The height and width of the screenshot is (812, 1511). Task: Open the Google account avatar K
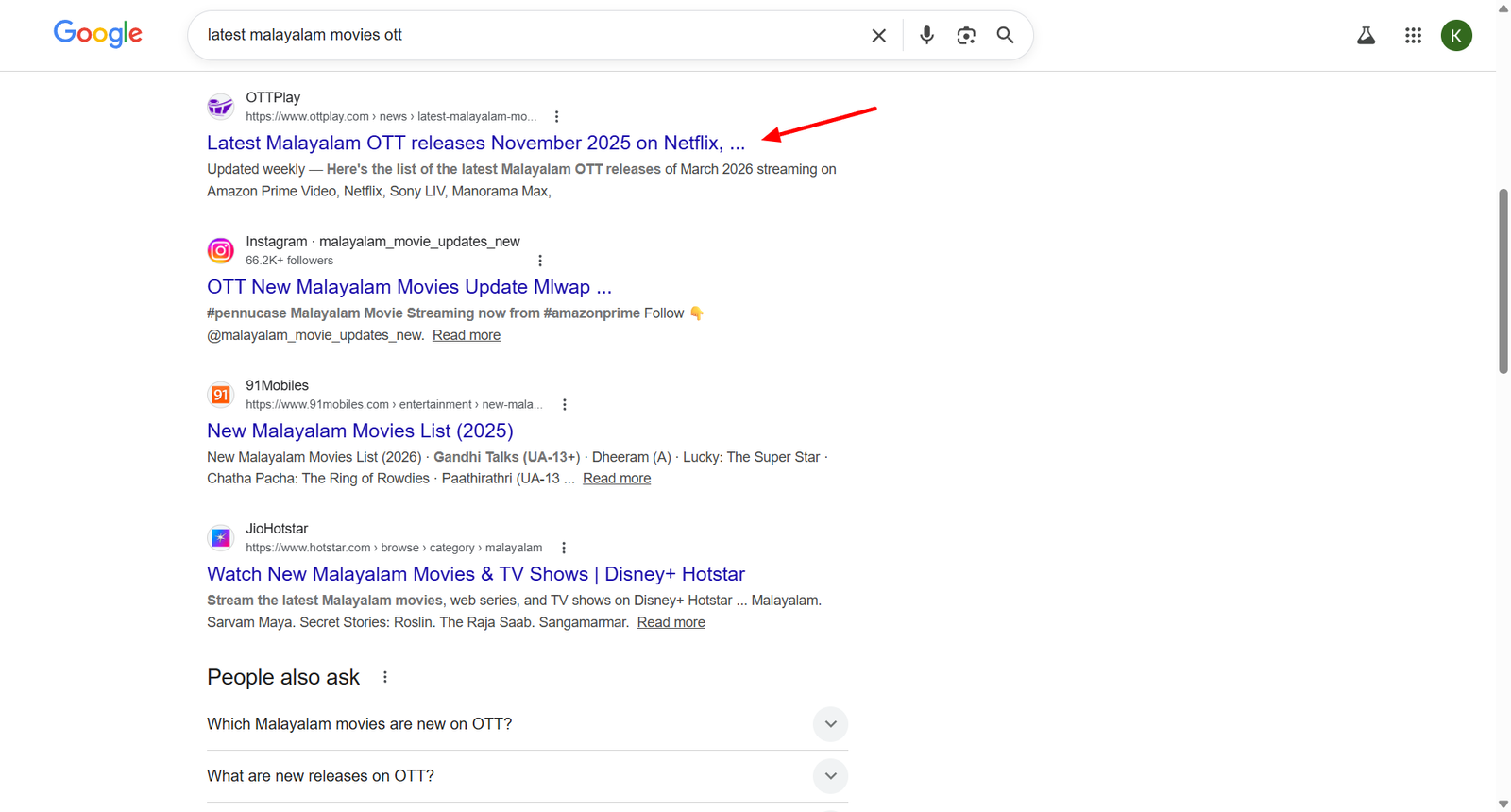(1456, 36)
